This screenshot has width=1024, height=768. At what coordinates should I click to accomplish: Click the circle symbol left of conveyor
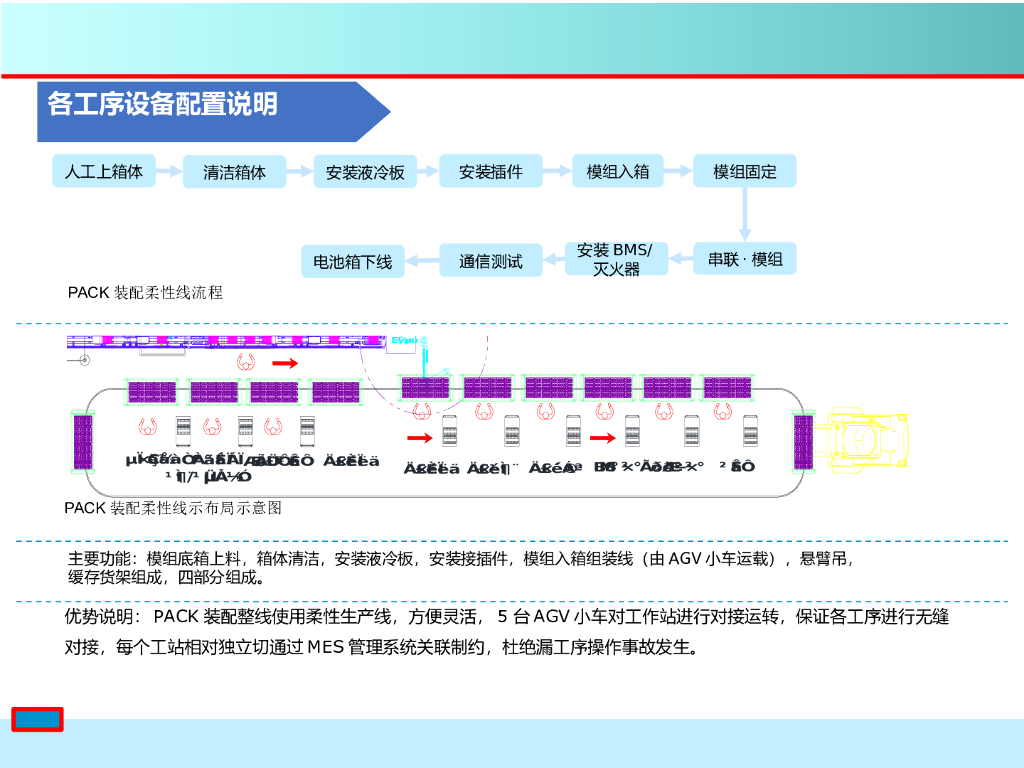84,359
